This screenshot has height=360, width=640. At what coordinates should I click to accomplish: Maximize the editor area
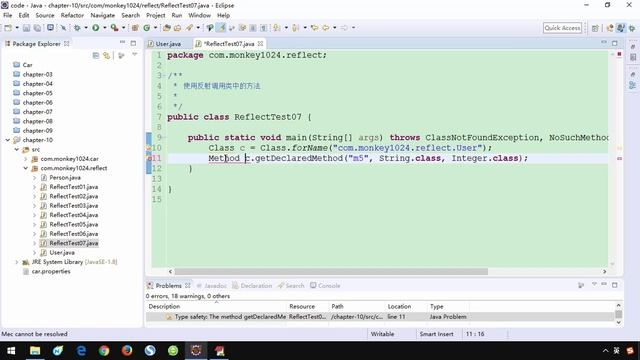tap(615, 43)
